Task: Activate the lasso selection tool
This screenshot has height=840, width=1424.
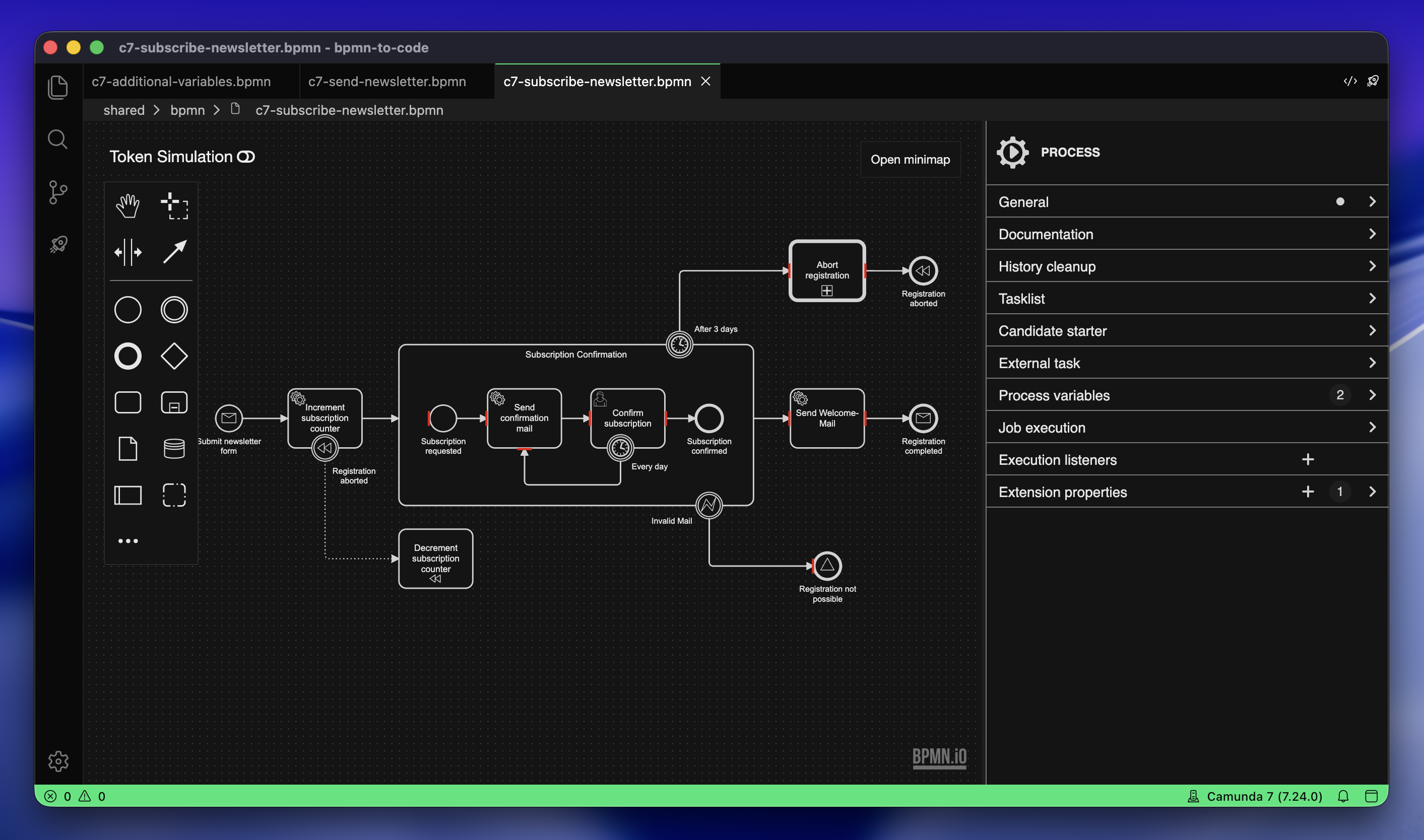Action: [x=174, y=206]
